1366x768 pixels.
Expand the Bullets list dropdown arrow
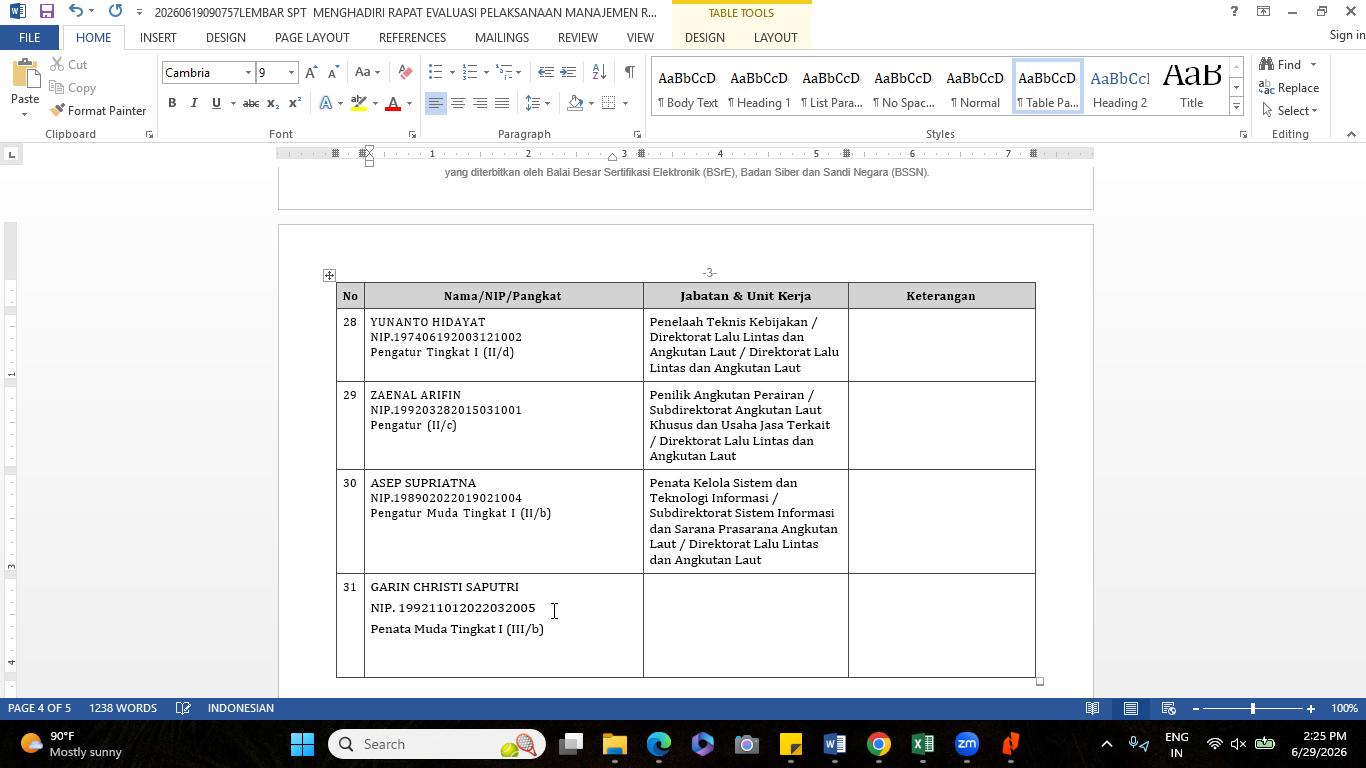pos(452,72)
